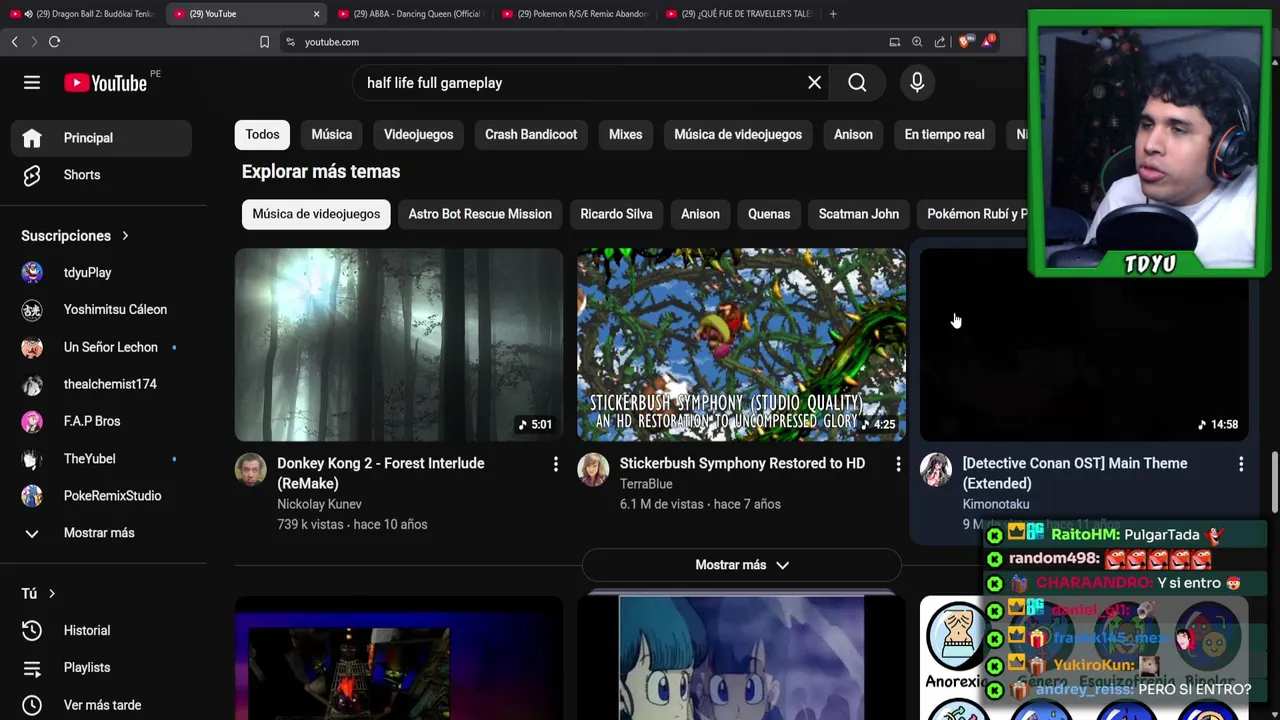Open the YouTube hamburger guide menu
The height and width of the screenshot is (720, 1280).
pos(32,83)
